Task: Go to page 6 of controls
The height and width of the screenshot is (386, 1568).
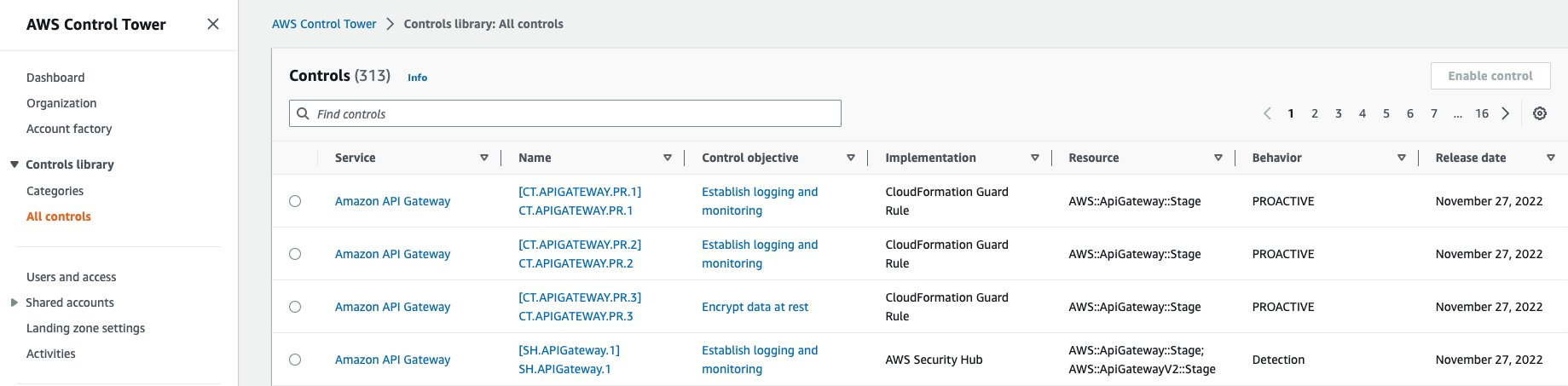Action: coord(1410,113)
